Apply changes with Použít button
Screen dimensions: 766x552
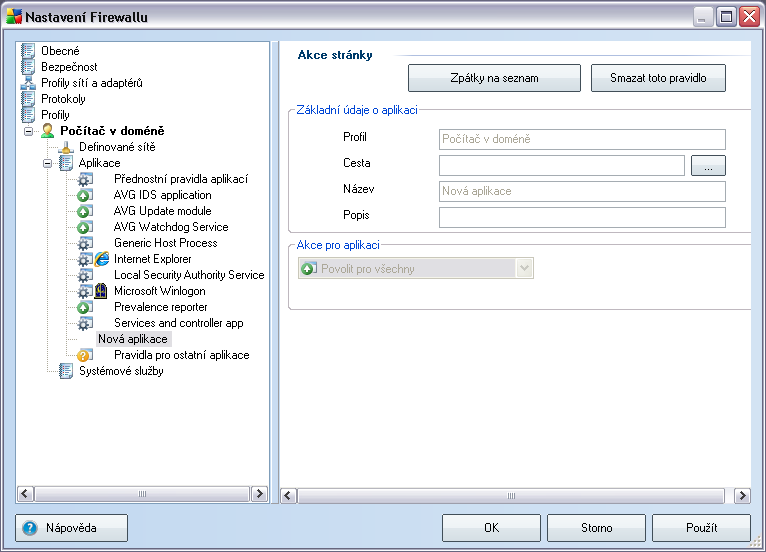(x=702, y=528)
